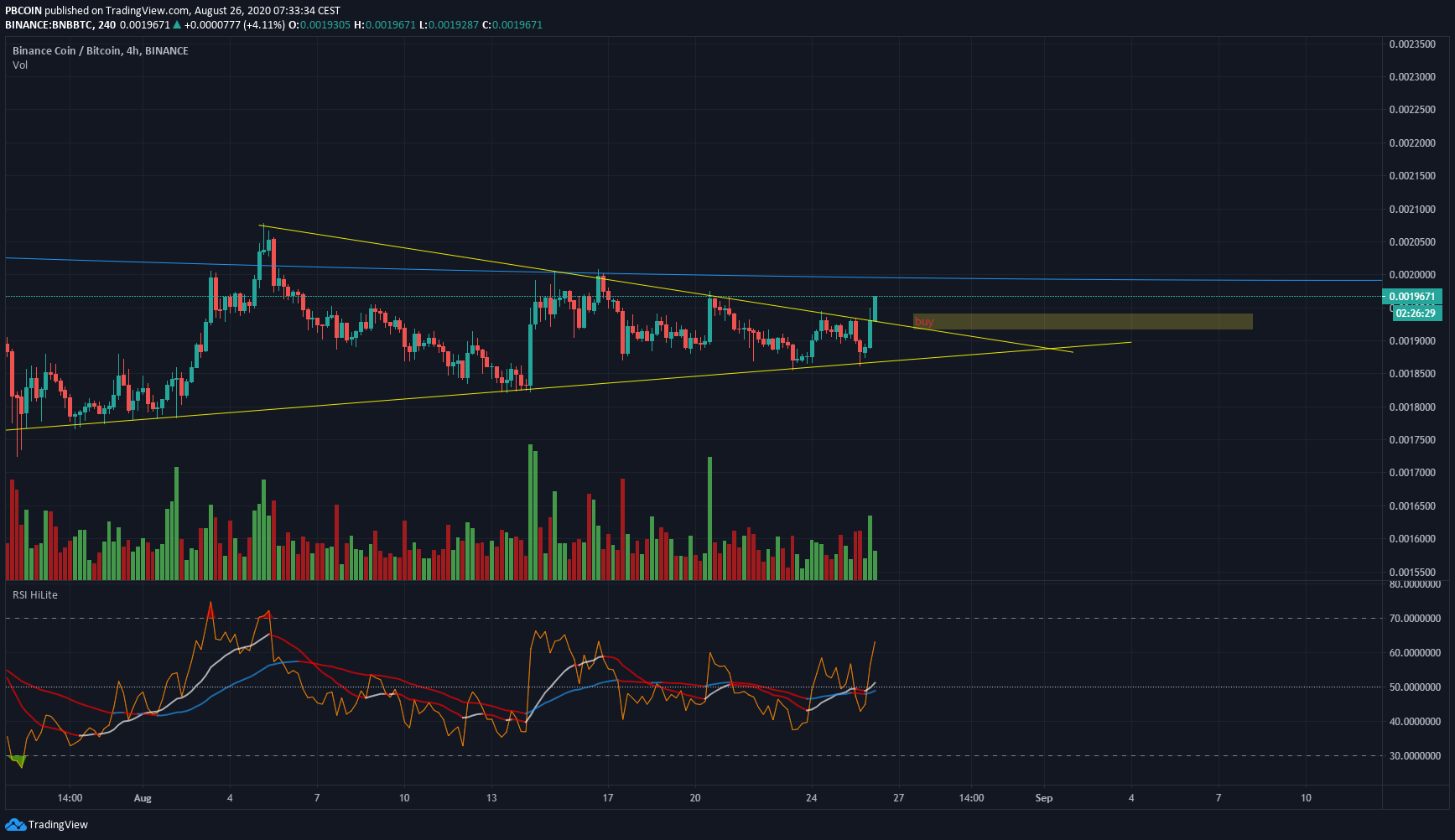The image size is (1455, 840).
Task: Click the Vol indicator label
Action: point(20,65)
